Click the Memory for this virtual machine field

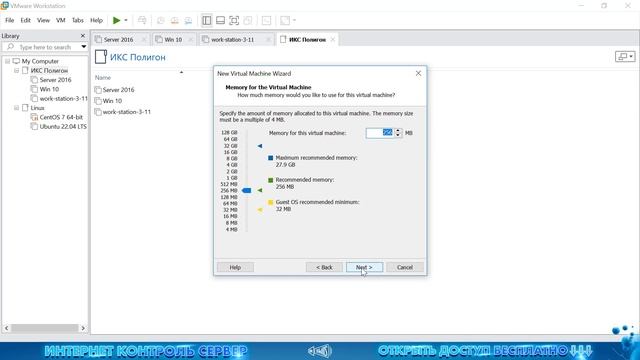pos(380,133)
